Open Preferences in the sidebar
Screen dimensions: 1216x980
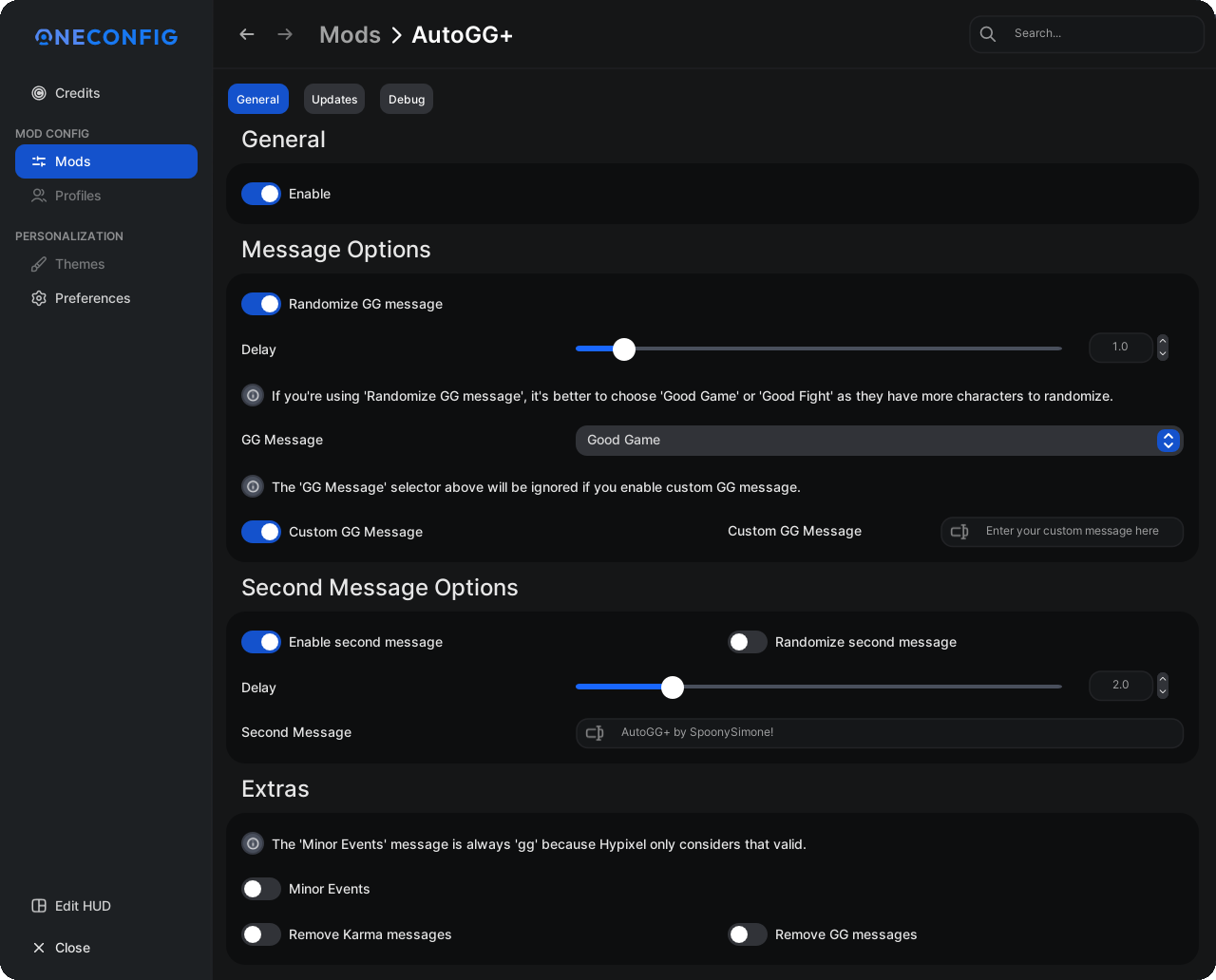pos(106,298)
